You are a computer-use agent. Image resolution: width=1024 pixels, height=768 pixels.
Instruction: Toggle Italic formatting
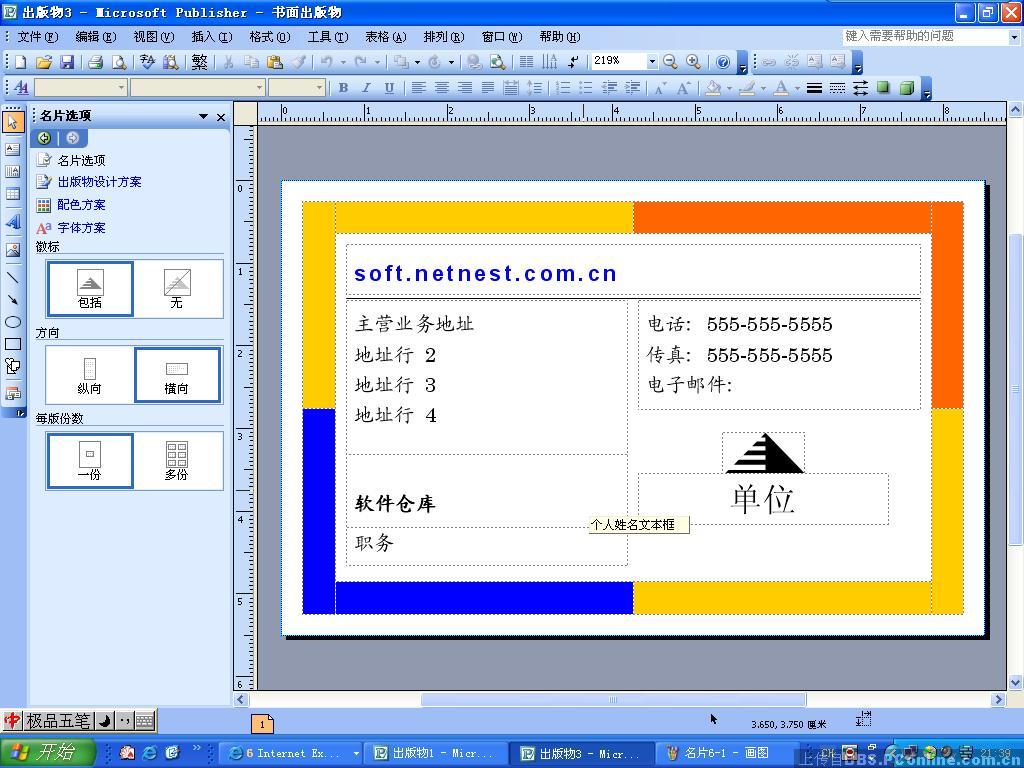366,88
